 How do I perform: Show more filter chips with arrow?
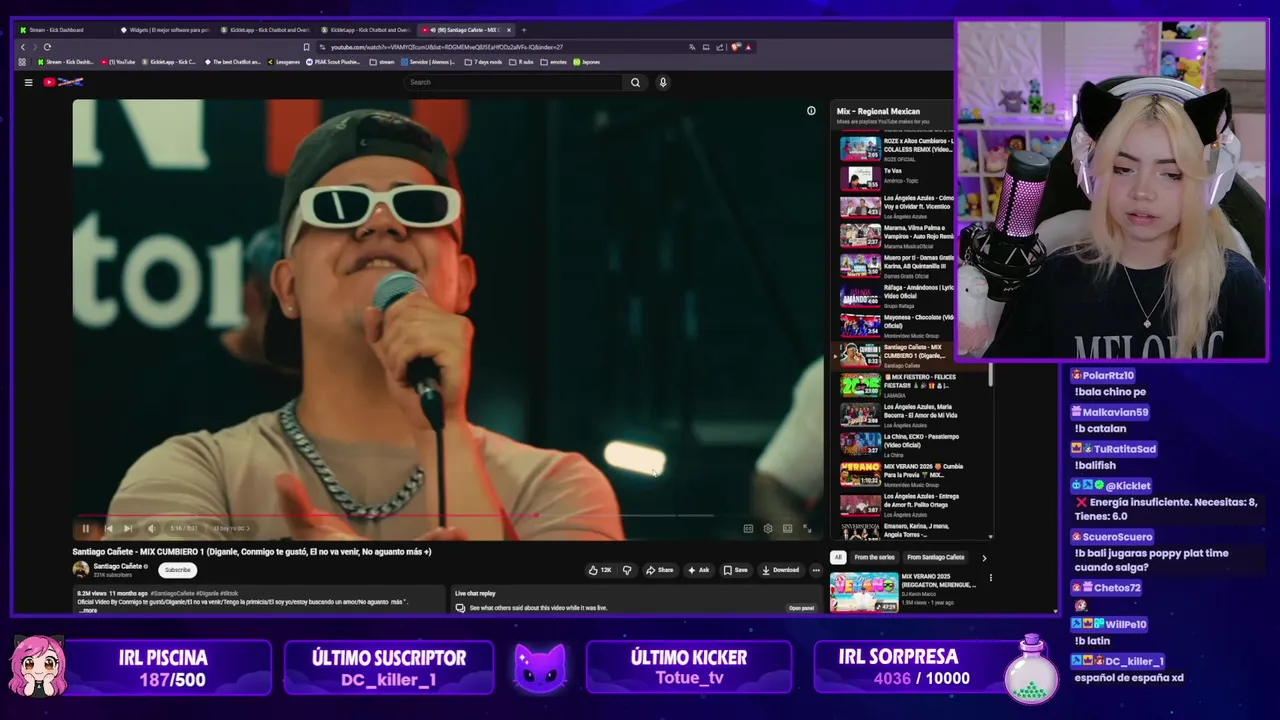pos(984,557)
